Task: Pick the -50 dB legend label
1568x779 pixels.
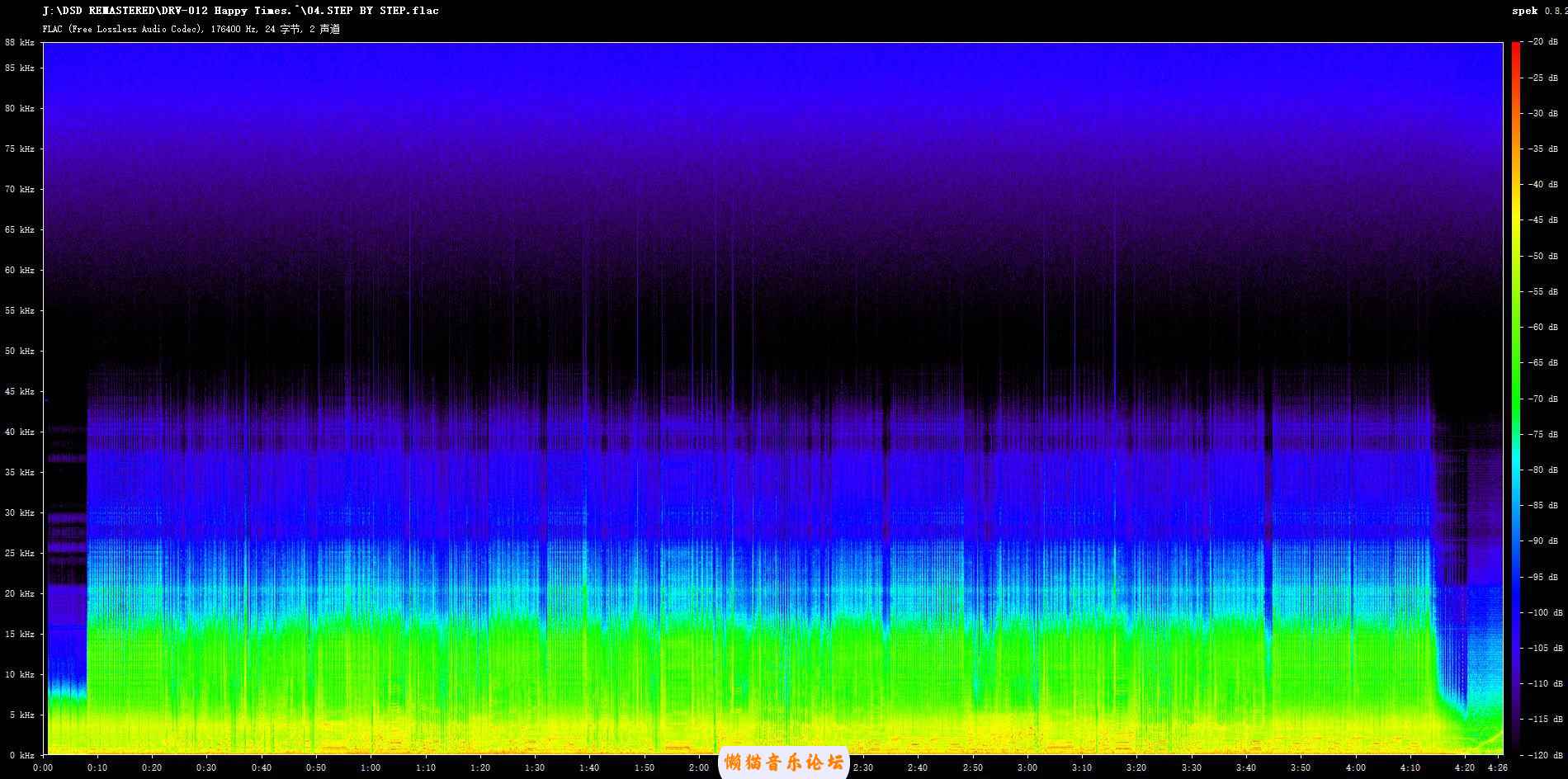Action: [1542, 256]
